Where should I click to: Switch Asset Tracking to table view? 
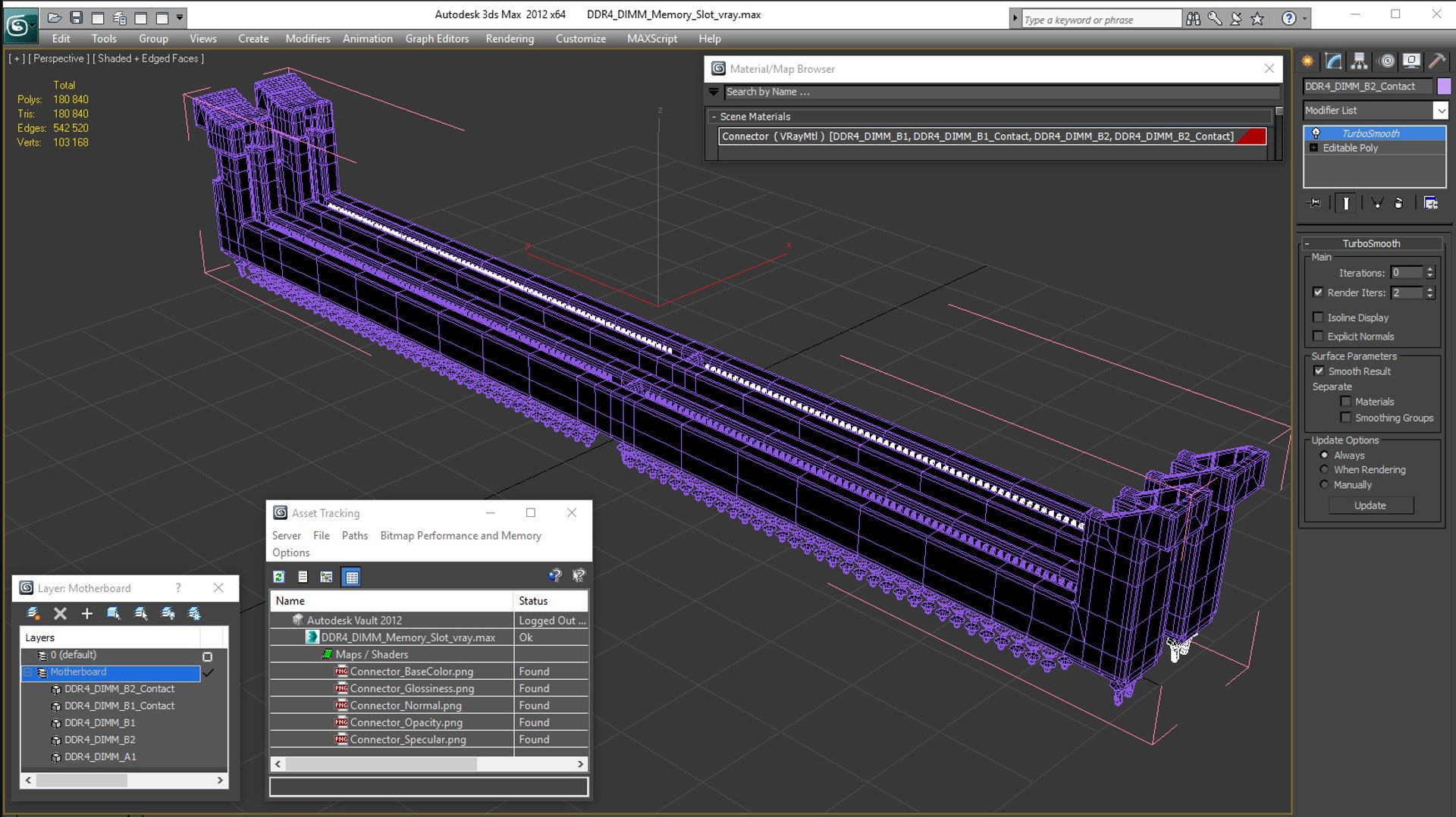click(x=351, y=577)
